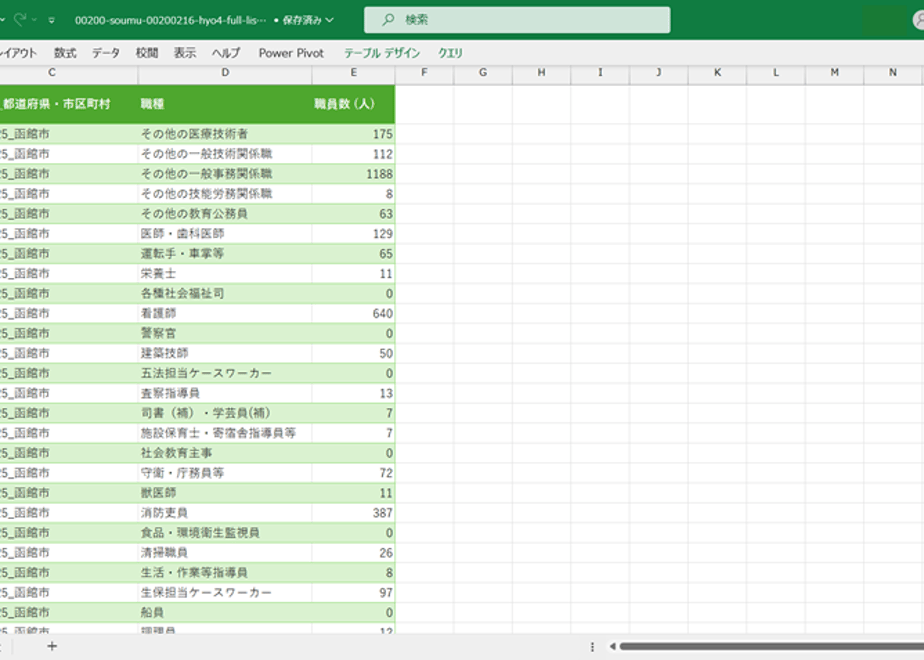Select cell 栄養士
The height and width of the screenshot is (660, 924).
[225, 273]
